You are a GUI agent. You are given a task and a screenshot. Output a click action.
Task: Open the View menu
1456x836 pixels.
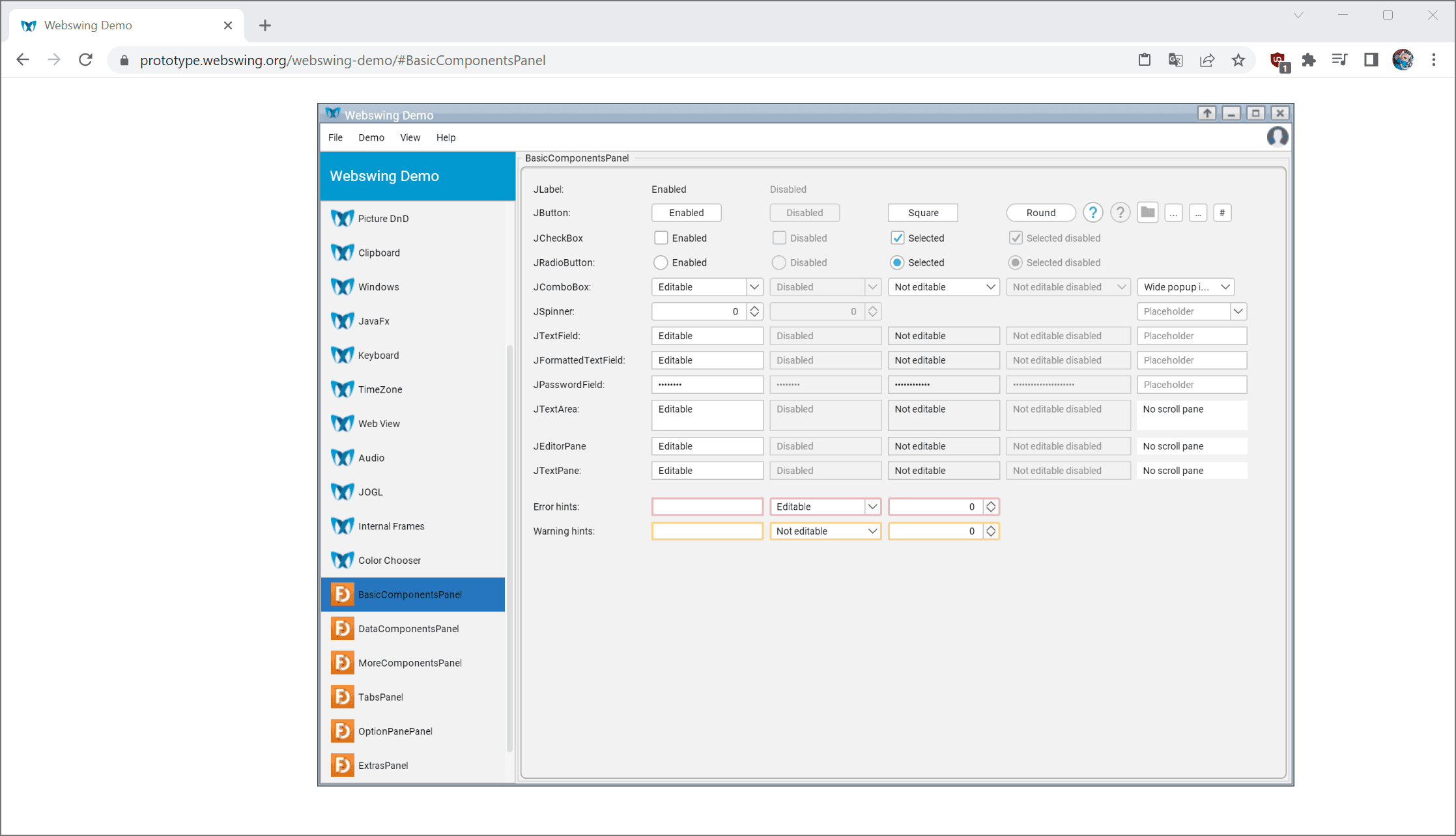410,137
